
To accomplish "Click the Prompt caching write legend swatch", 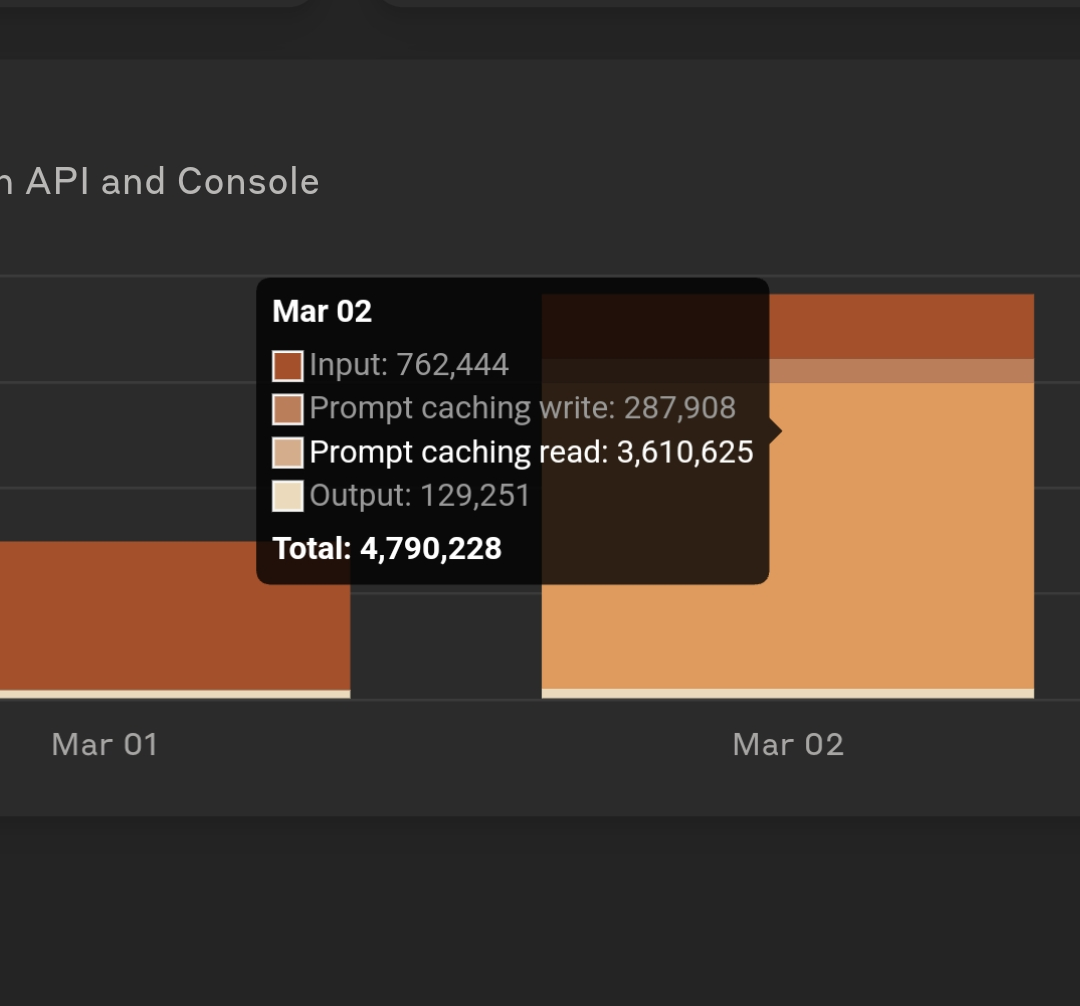I will pyautogui.click(x=288, y=409).
